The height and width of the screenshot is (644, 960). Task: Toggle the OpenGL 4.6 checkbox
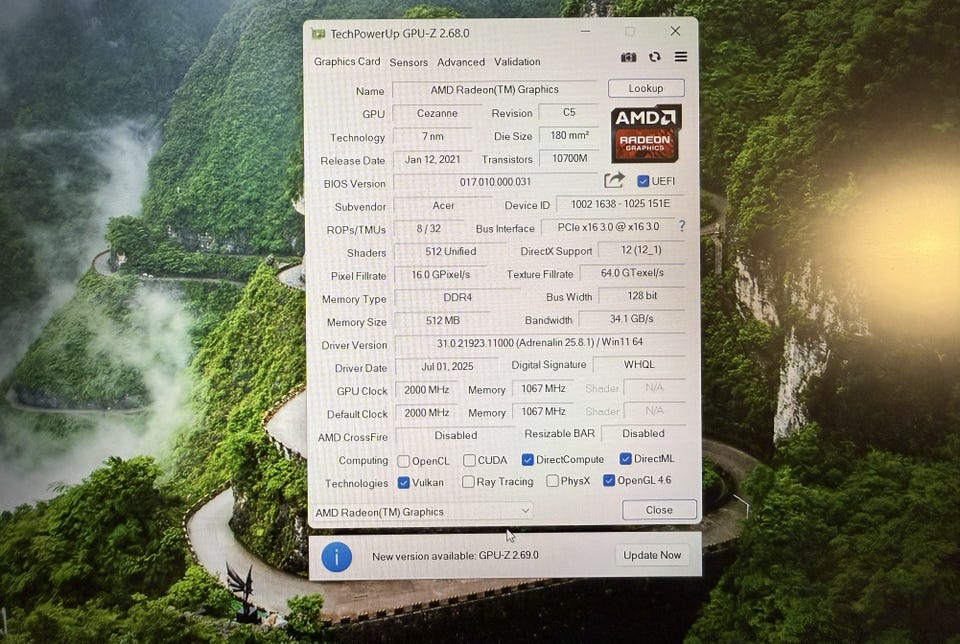tap(609, 480)
